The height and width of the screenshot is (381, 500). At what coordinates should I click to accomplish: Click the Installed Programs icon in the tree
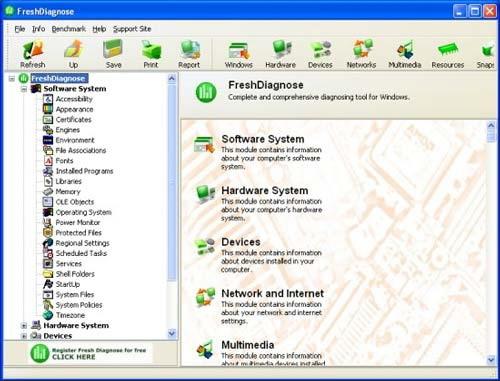(x=48, y=171)
